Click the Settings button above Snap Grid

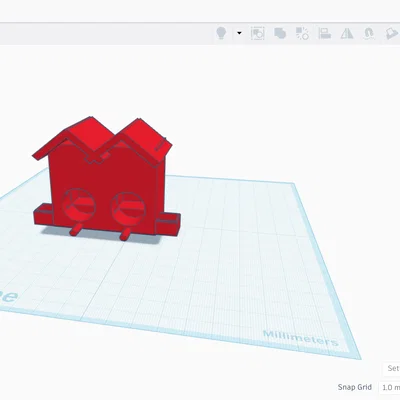click(x=391, y=368)
